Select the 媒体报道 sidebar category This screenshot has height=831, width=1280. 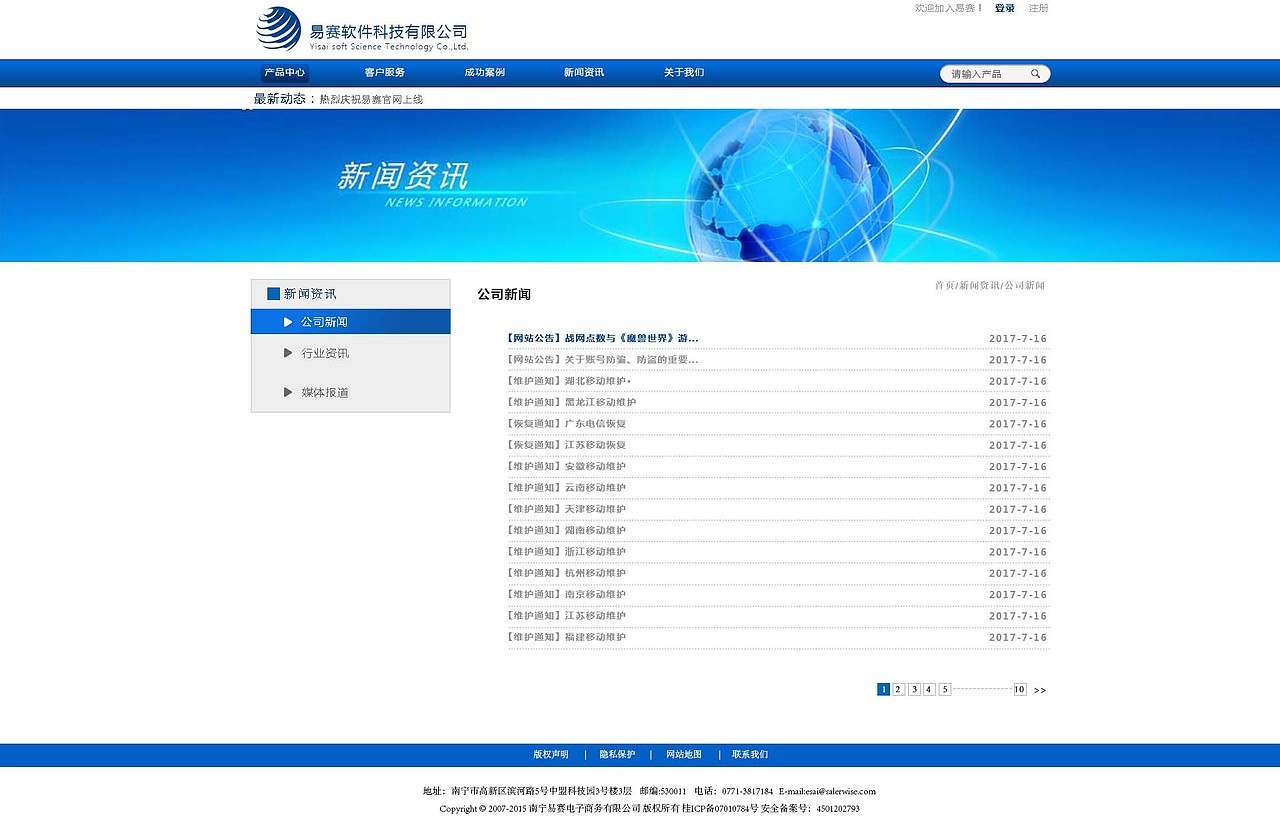324,392
